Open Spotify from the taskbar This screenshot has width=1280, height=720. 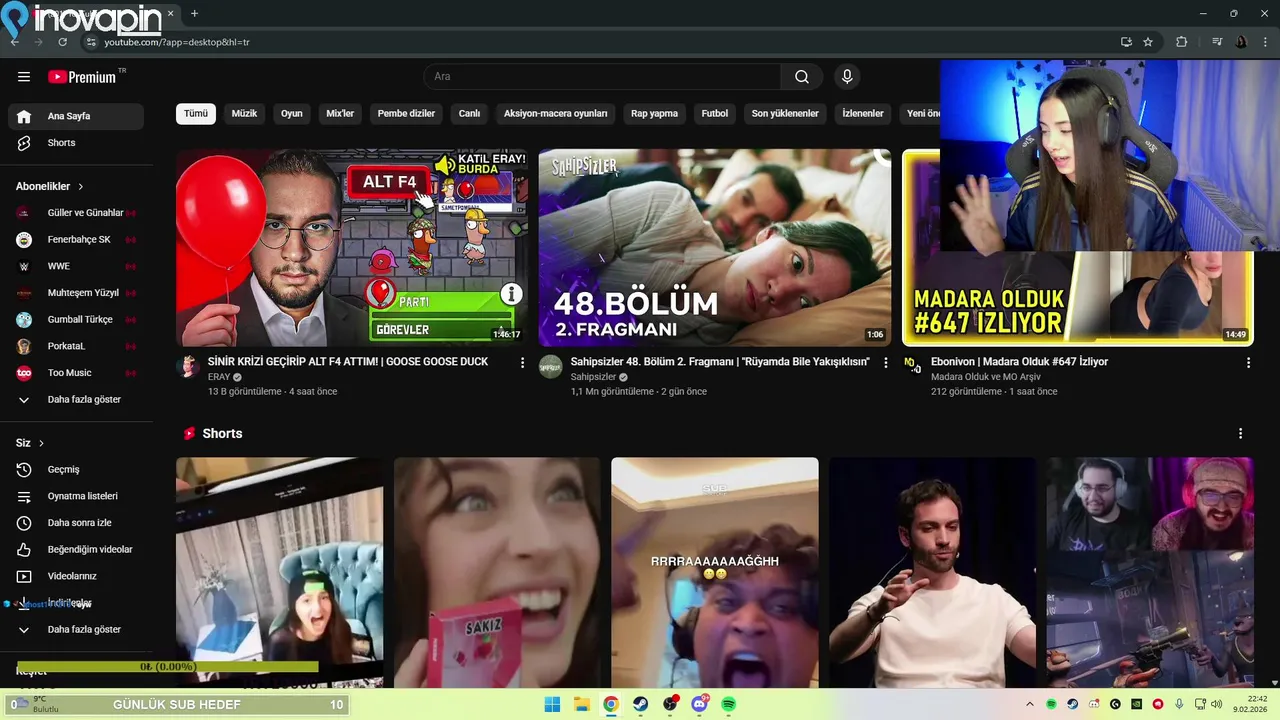pos(729,704)
